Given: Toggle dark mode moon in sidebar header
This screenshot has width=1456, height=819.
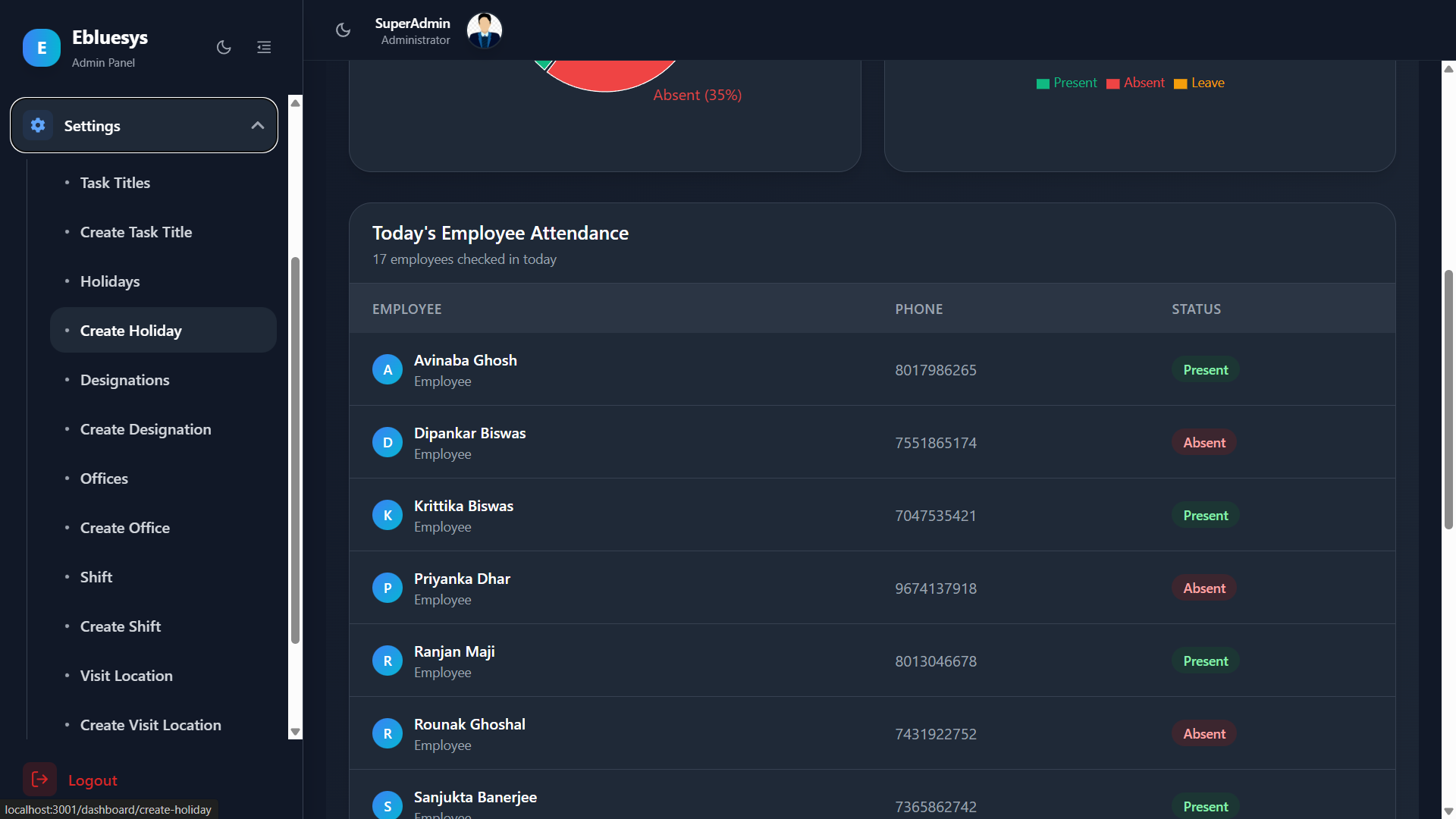Looking at the screenshot, I should click(224, 47).
